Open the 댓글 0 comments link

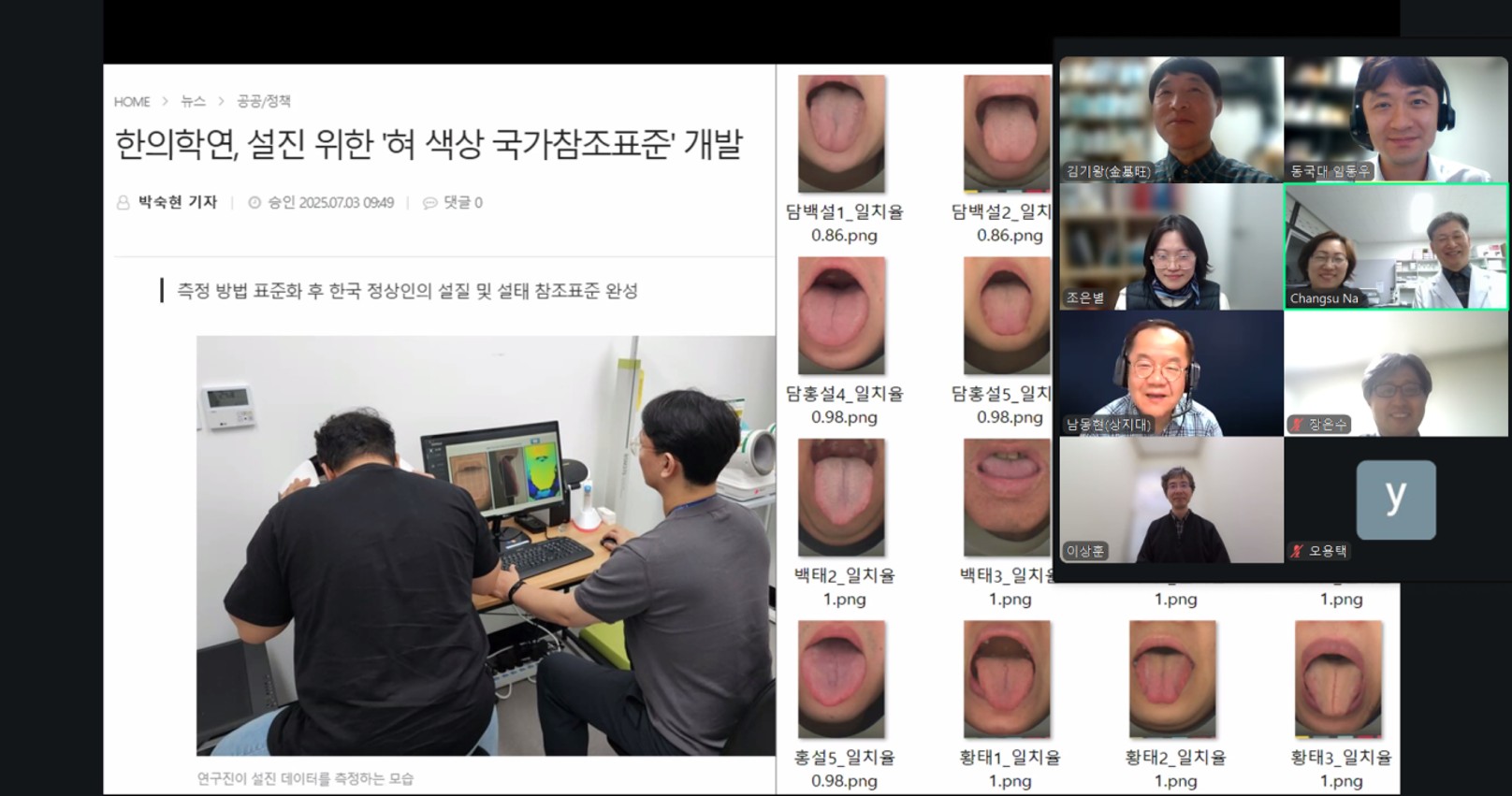coord(462,202)
